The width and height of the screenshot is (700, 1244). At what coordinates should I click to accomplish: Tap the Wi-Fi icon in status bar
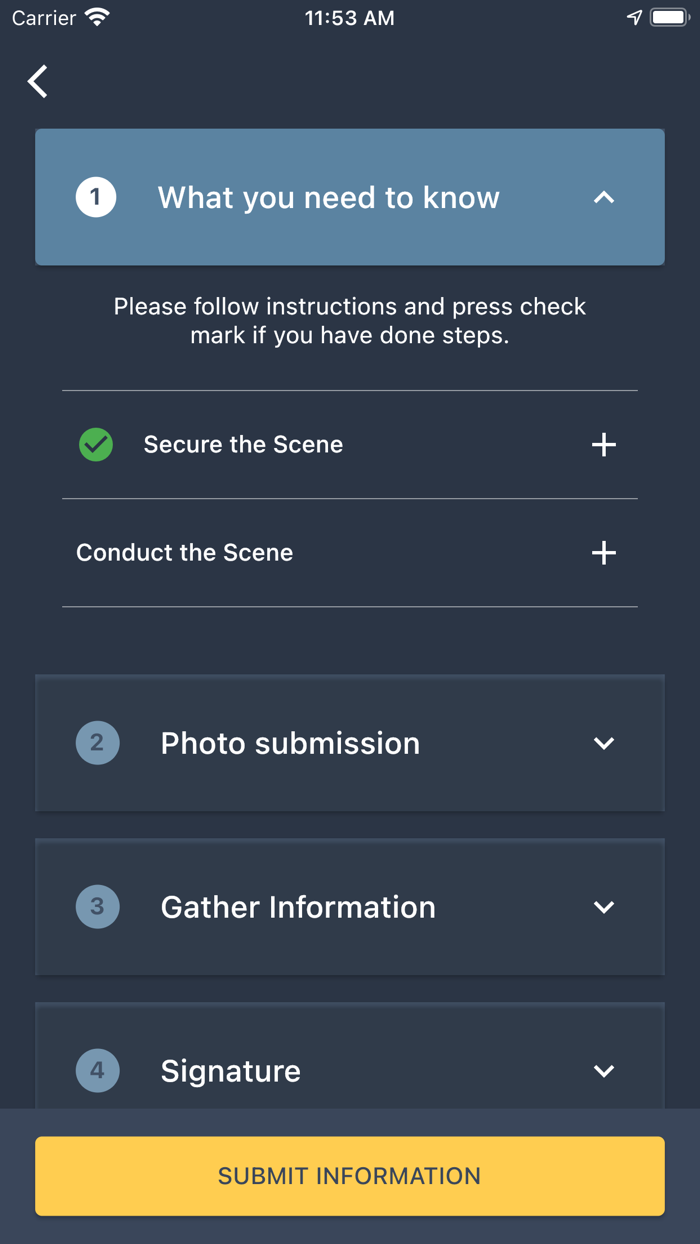click(98, 18)
